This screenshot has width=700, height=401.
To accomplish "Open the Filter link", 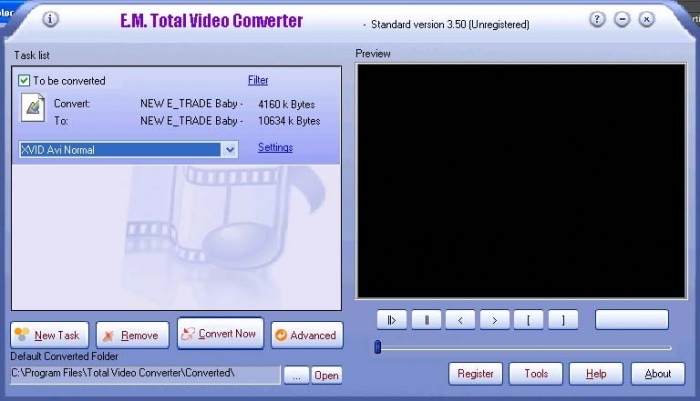I will coord(258,80).
